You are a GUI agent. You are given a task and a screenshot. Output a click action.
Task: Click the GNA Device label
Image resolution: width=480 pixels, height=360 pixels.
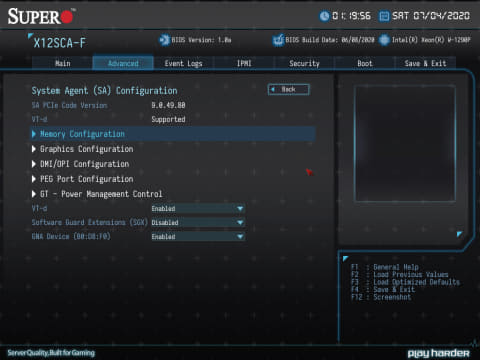tap(71, 237)
